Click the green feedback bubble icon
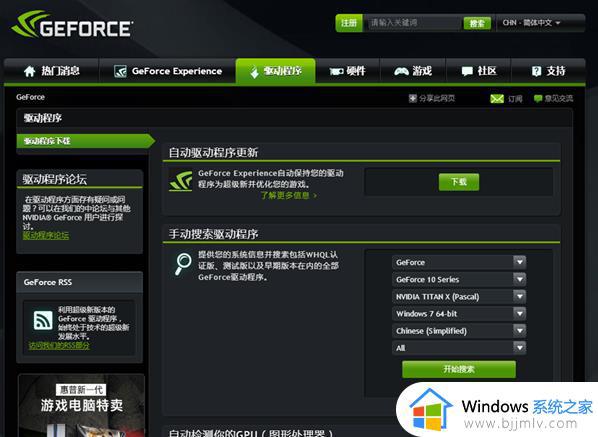Viewport: 598px width, 437px height. pos(538,99)
